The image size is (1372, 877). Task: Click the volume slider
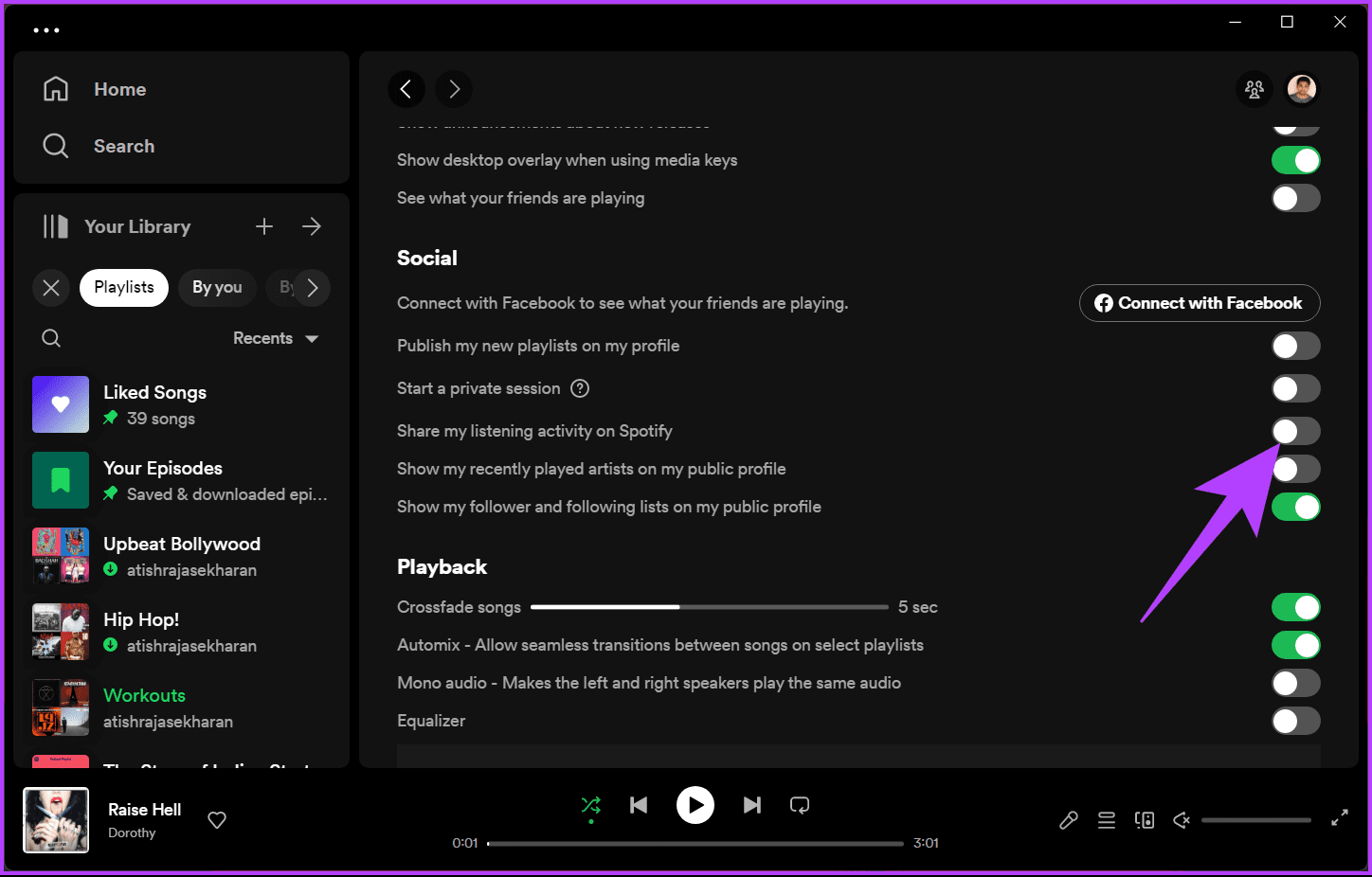pos(1256,820)
